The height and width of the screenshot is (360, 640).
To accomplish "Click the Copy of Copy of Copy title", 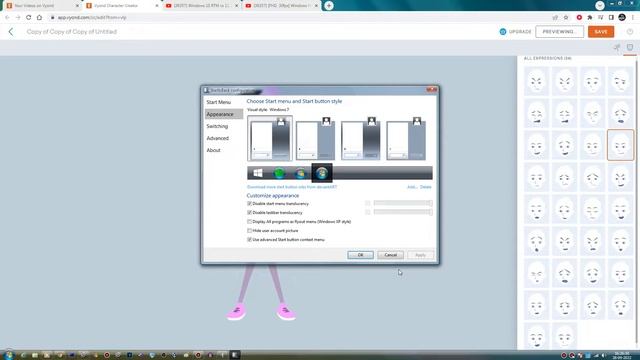I will tap(72, 31).
